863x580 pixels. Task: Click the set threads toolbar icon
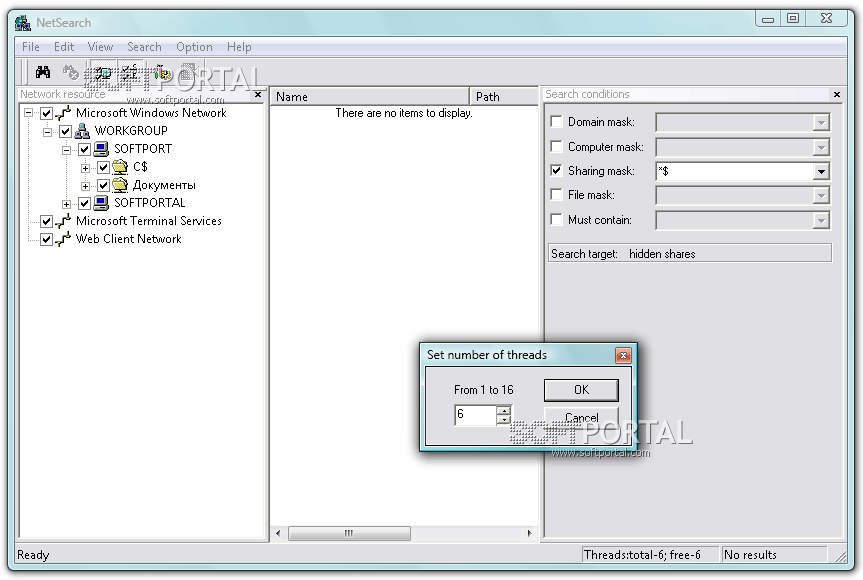[162, 72]
